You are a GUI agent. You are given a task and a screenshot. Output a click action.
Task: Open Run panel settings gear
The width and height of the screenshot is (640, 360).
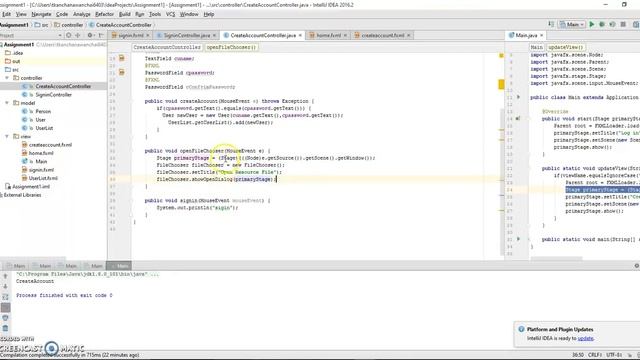[637, 266]
